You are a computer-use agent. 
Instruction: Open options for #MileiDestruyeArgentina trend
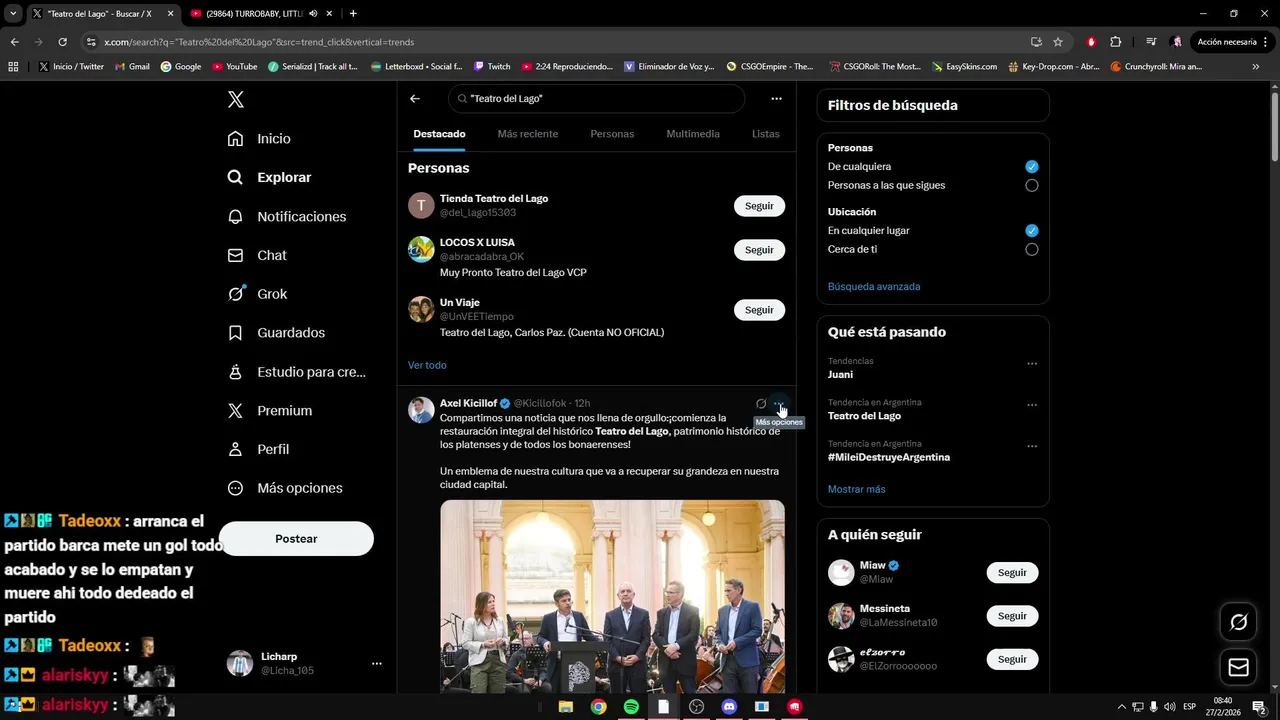point(1032,446)
